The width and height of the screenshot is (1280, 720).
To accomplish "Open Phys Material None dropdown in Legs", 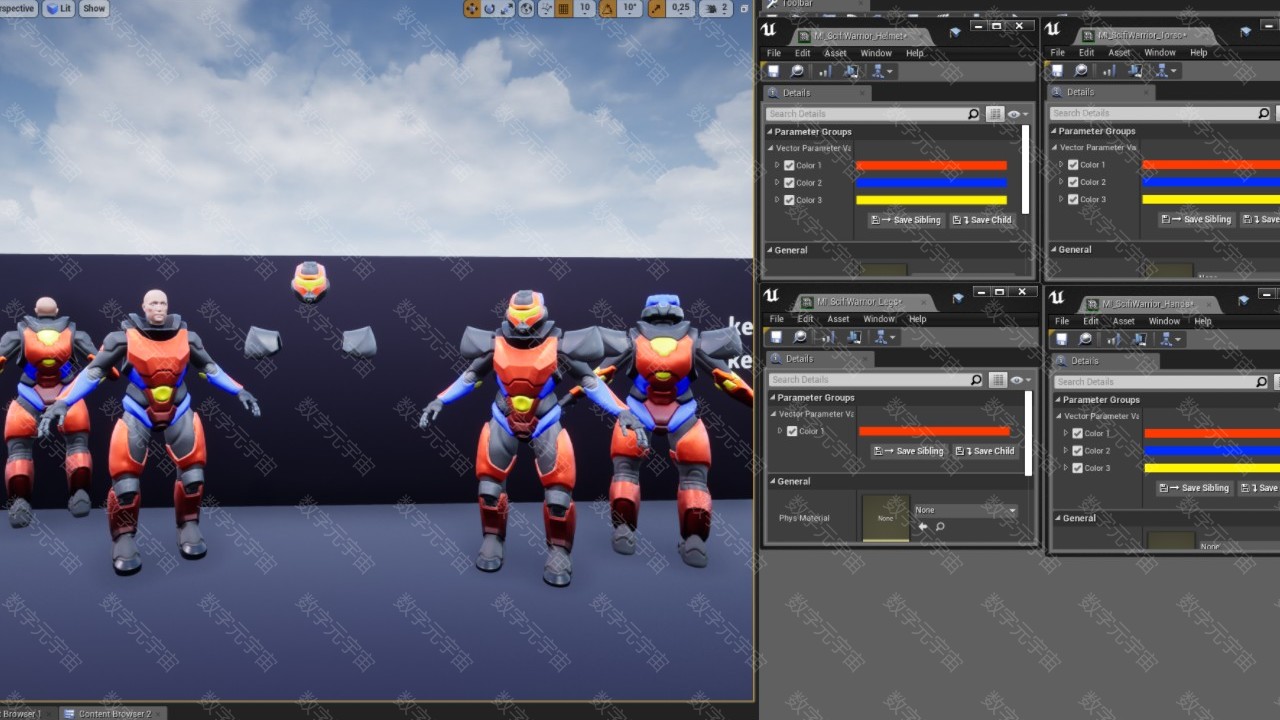I will pyautogui.click(x=965, y=510).
